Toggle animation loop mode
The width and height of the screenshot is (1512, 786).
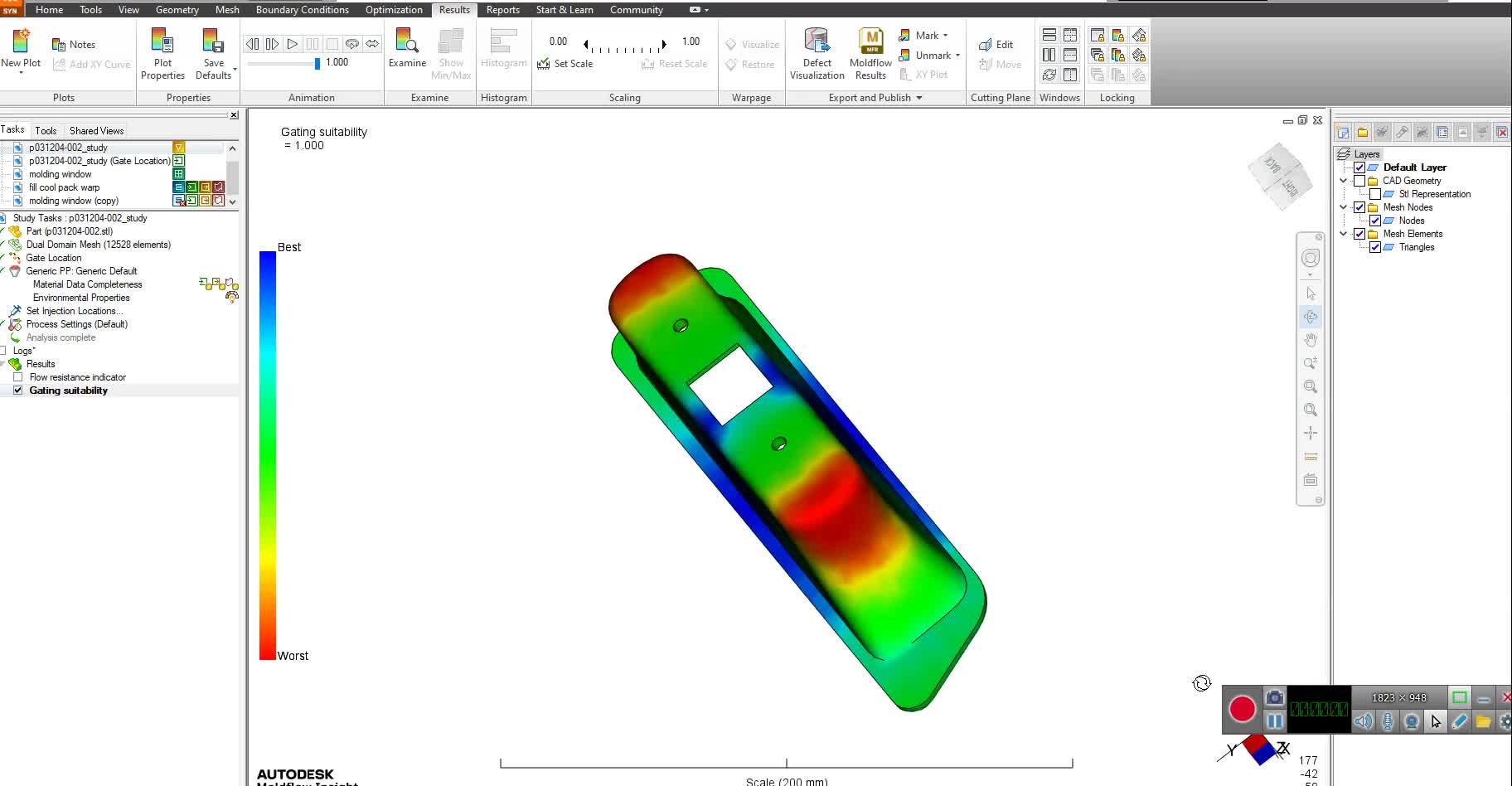(x=352, y=44)
